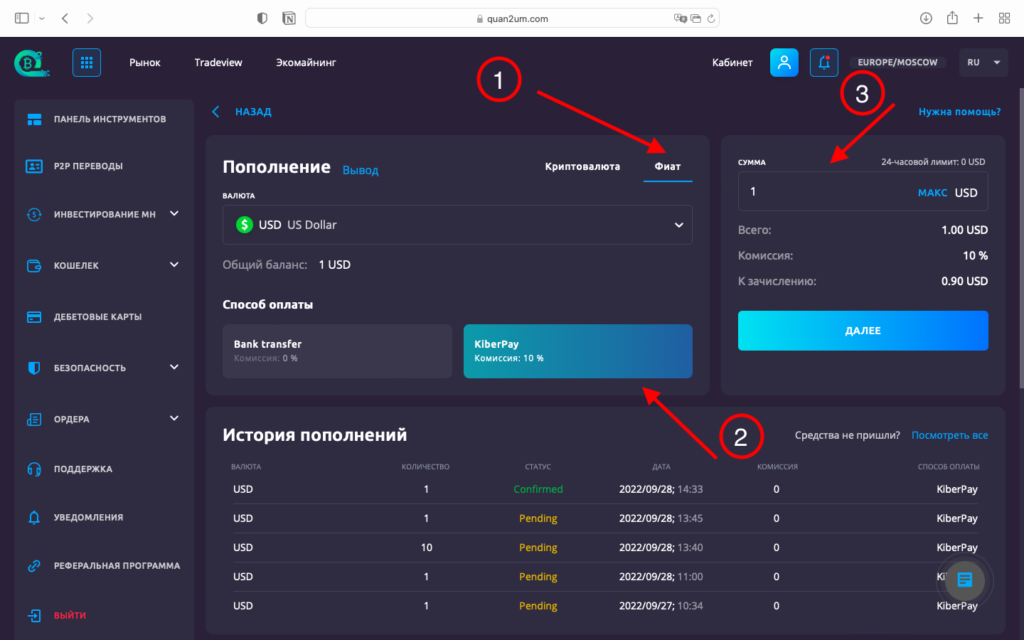Expand the Инвестирование МН sidebar section
This screenshot has height=640, width=1024.
coord(104,214)
